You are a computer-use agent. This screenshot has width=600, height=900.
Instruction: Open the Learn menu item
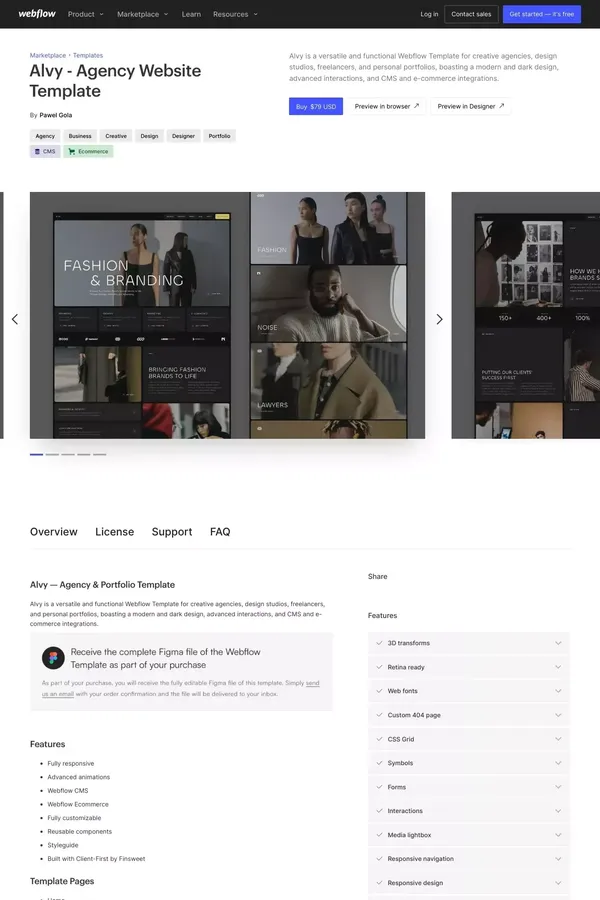tap(191, 14)
